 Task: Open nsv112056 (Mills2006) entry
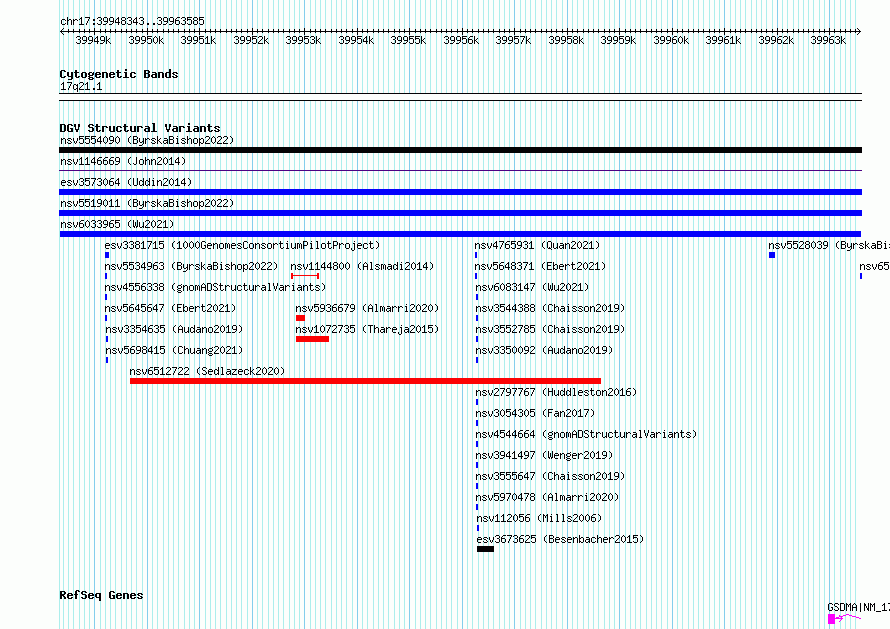click(539, 518)
